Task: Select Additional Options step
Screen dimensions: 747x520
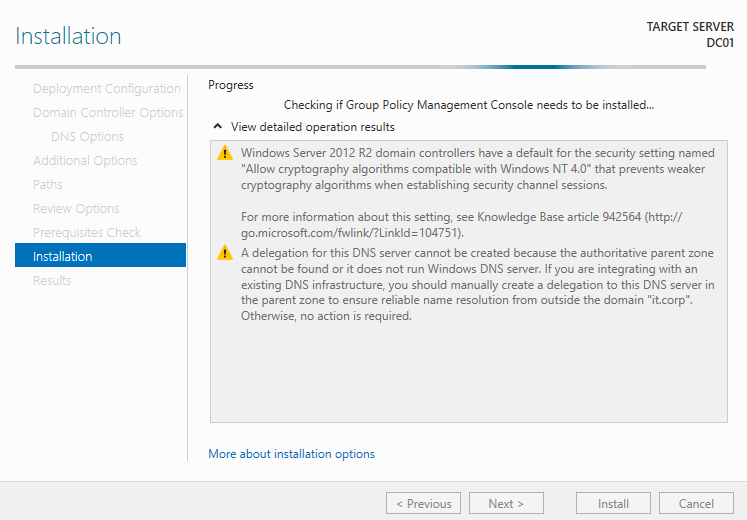Action: coord(85,160)
